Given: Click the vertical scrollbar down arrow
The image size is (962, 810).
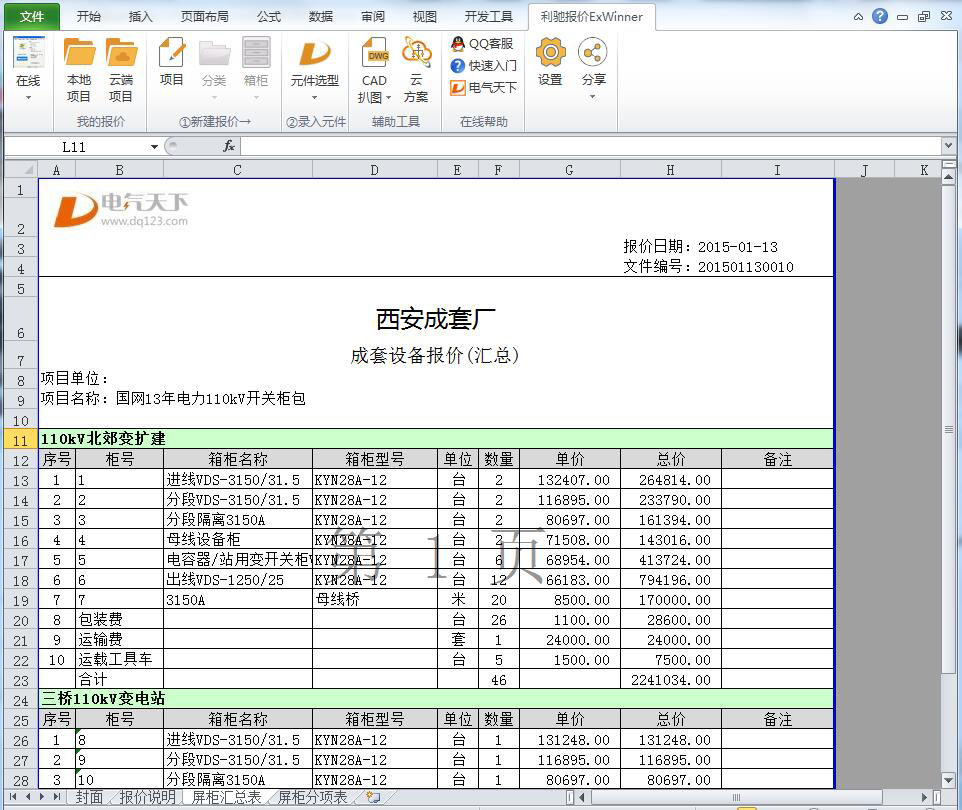Looking at the screenshot, I should [948, 780].
